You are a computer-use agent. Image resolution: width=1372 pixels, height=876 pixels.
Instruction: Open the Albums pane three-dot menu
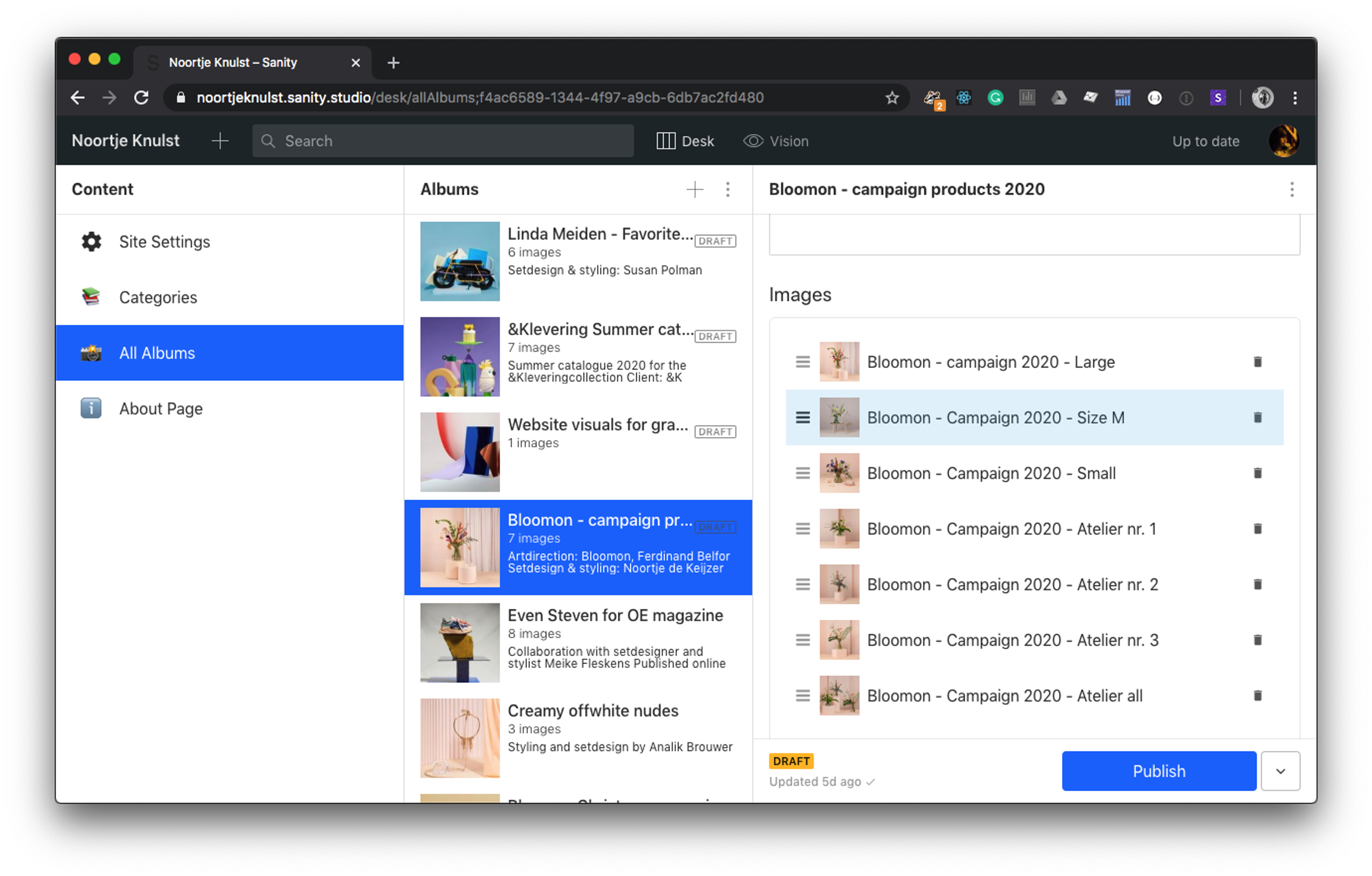pos(727,190)
